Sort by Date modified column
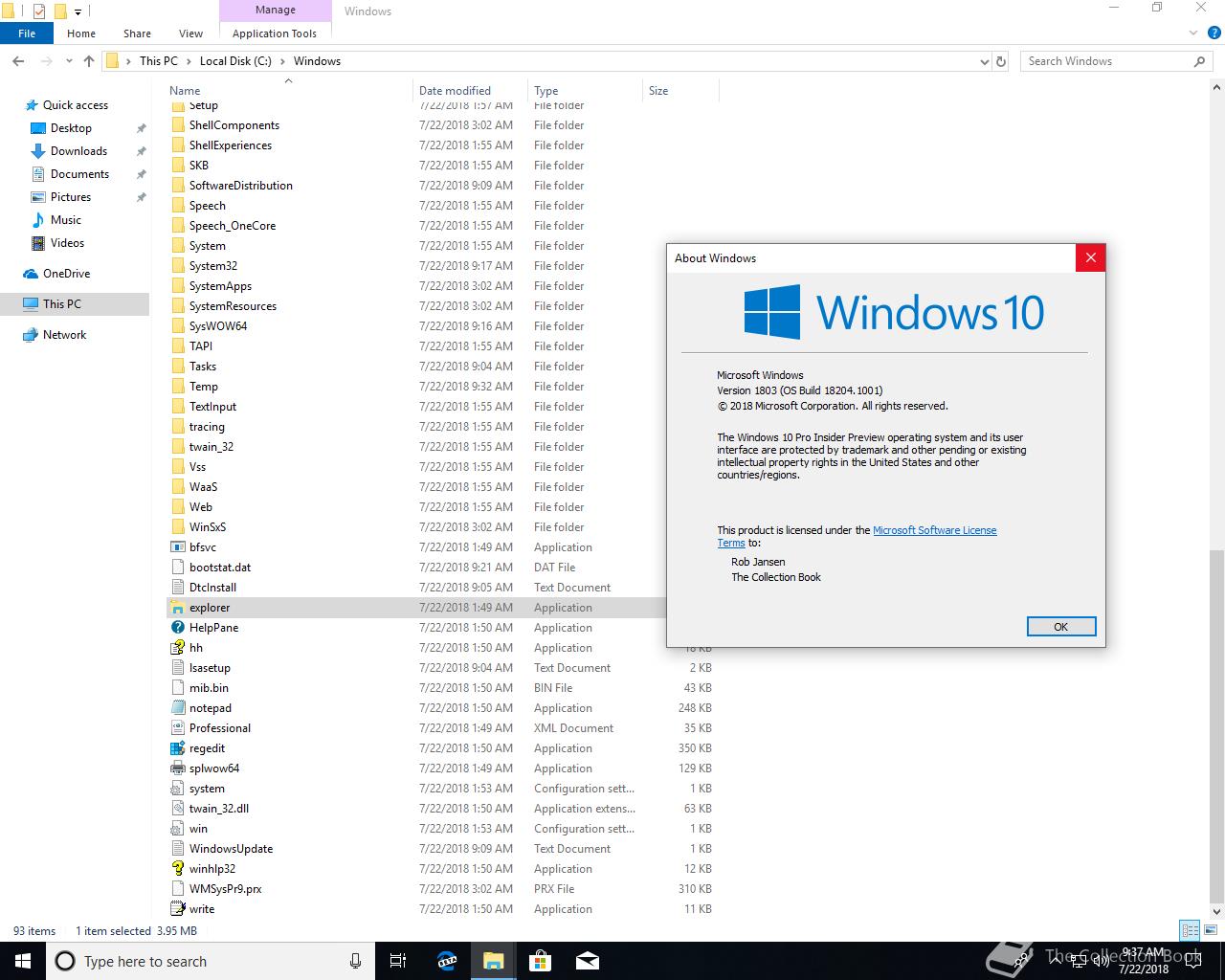Viewport: 1225px width, 980px height. click(x=470, y=91)
